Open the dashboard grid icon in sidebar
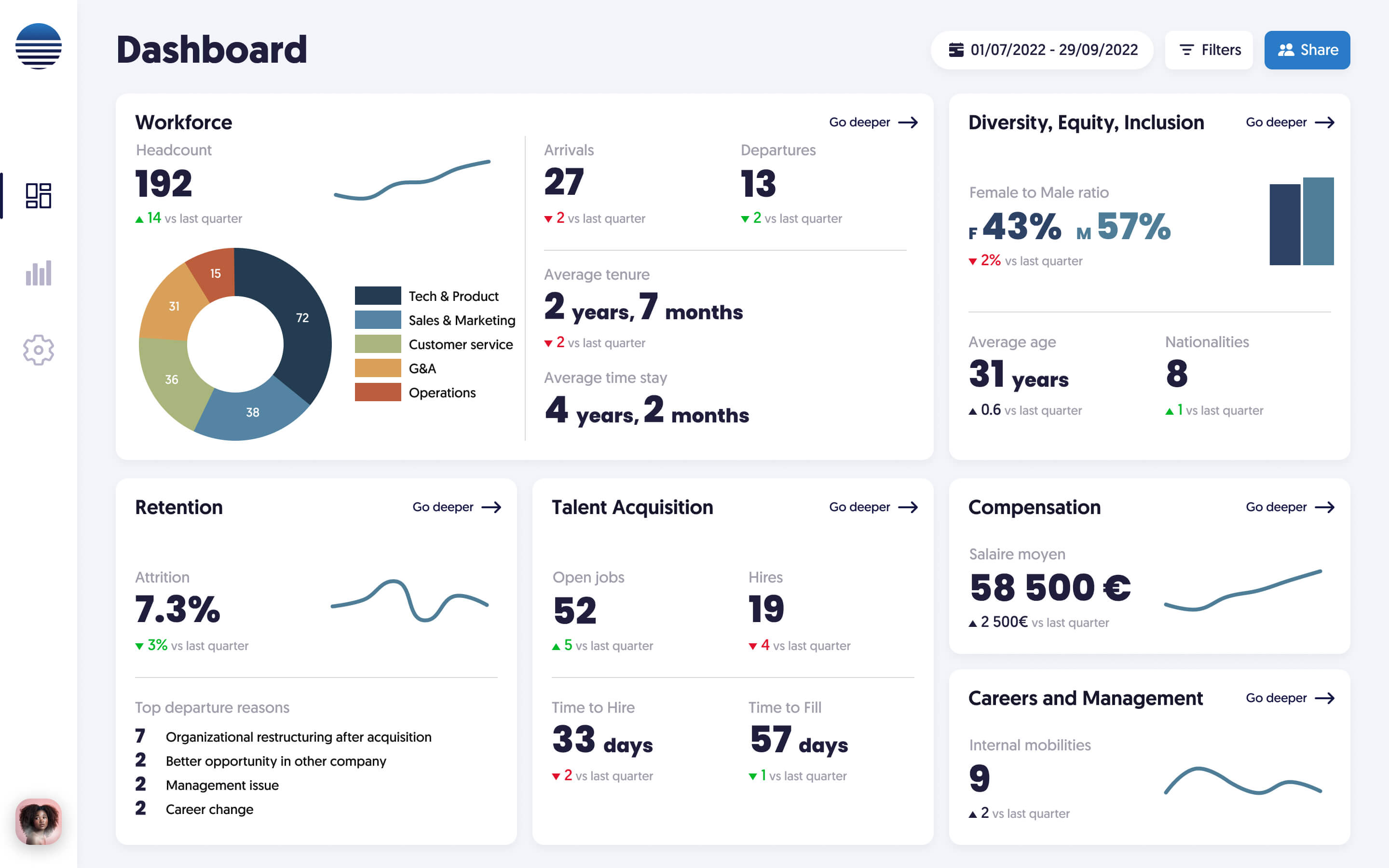The height and width of the screenshot is (868, 1389). [39, 196]
